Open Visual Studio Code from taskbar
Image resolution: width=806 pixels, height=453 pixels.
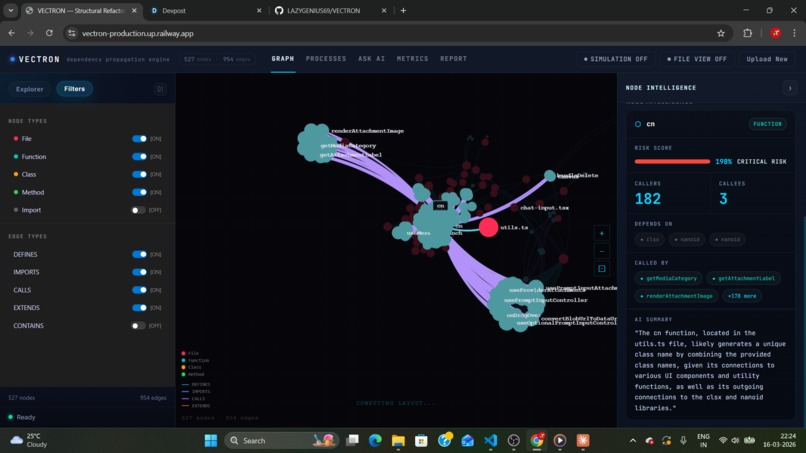[491, 441]
